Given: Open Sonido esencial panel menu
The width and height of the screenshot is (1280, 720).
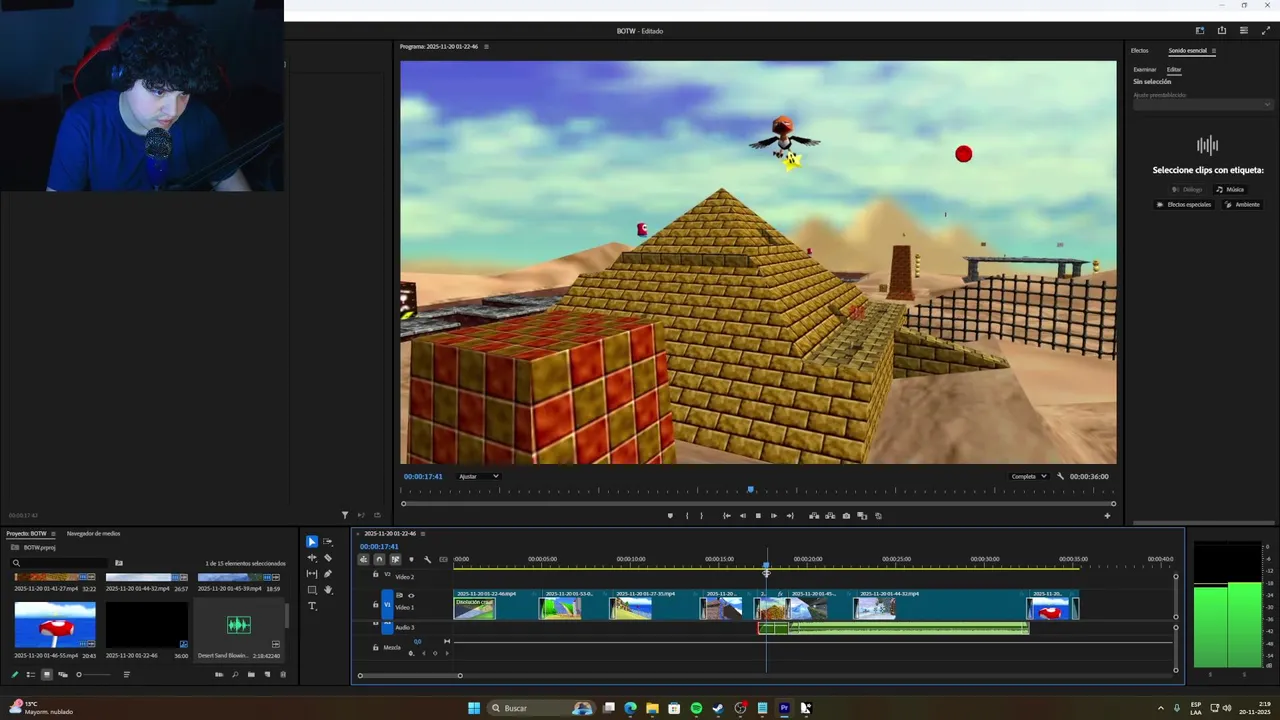Looking at the screenshot, I should tap(1214, 50).
